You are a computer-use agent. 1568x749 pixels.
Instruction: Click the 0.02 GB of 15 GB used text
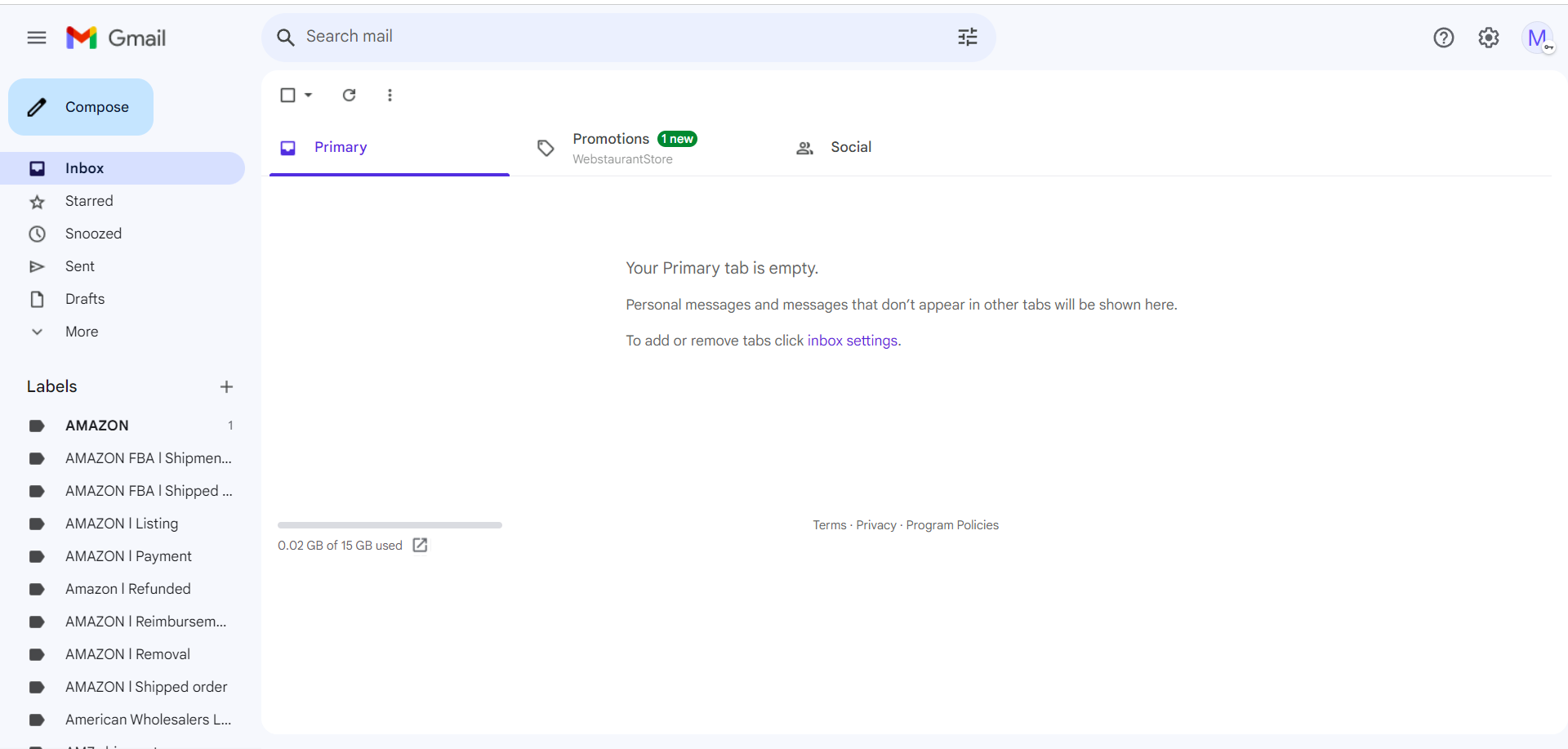point(340,546)
